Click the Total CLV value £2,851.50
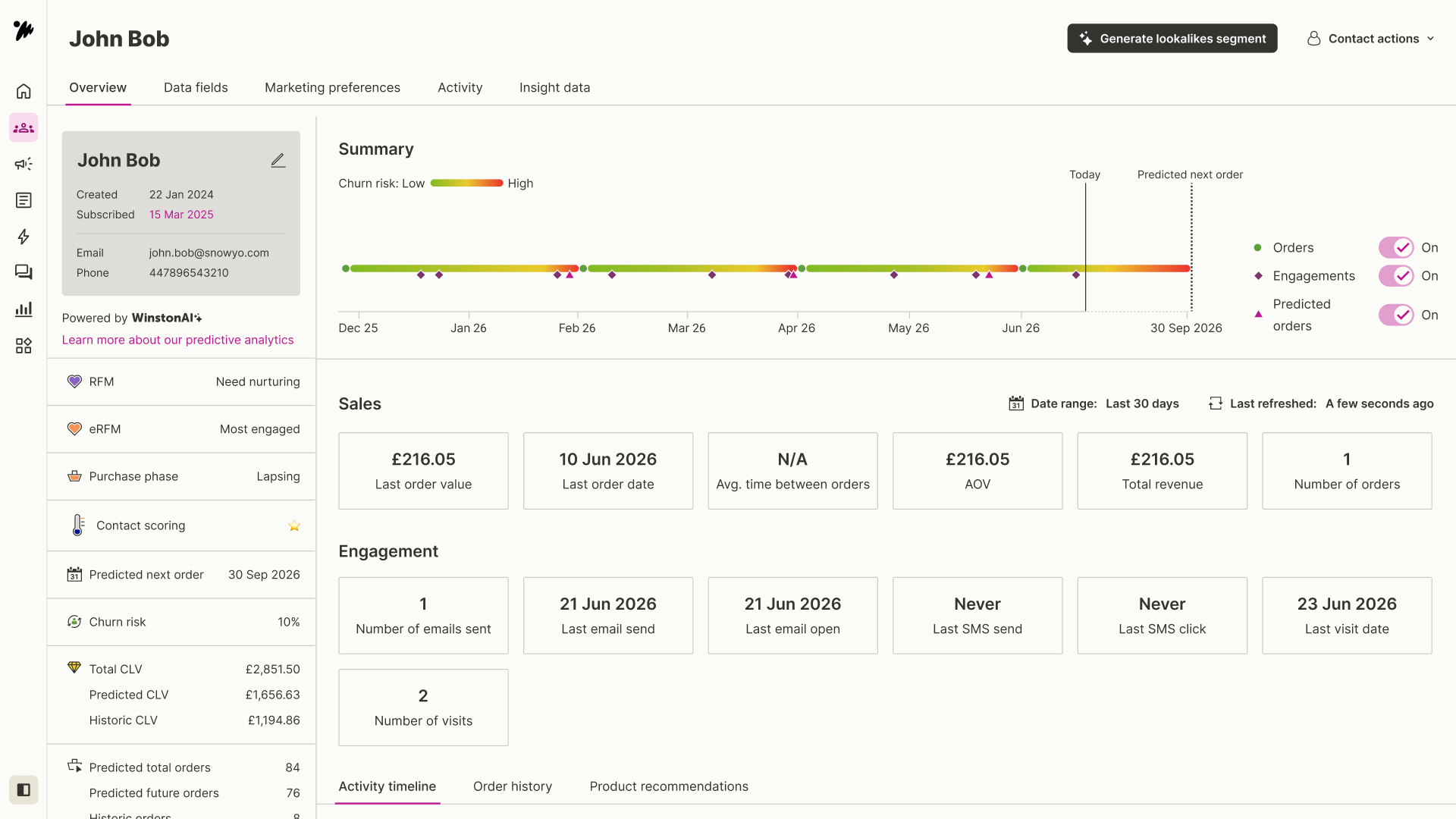The width and height of the screenshot is (1456, 819). point(273,669)
